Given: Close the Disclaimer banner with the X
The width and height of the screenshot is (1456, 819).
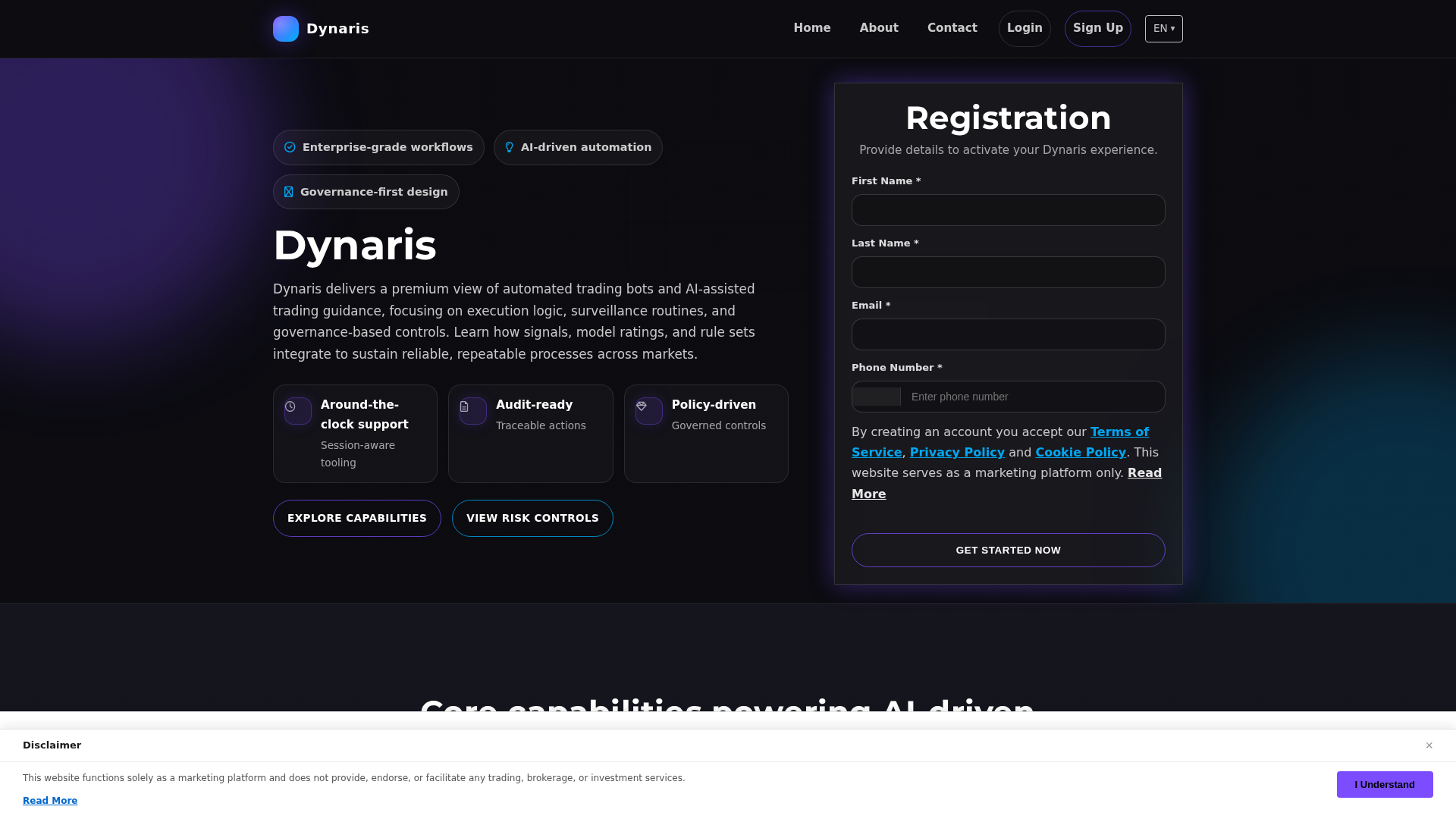Looking at the screenshot, I should (x=1429, y=745).
